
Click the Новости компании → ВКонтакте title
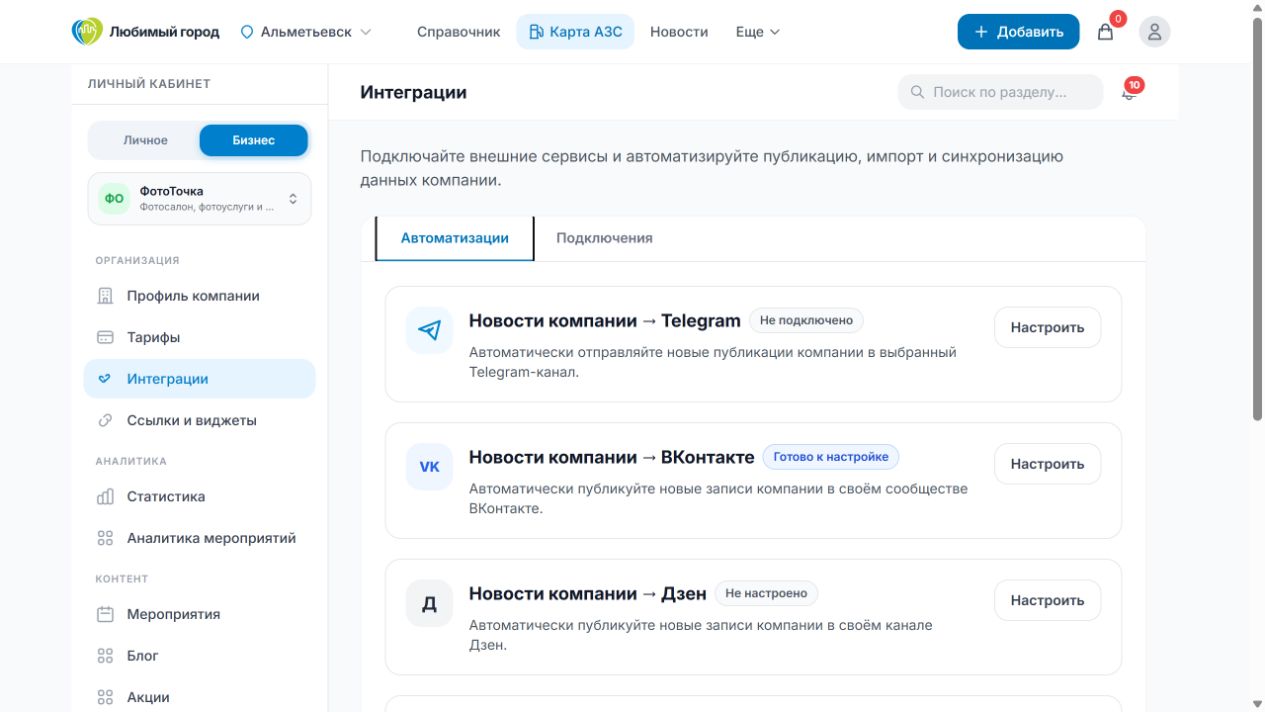611,457
